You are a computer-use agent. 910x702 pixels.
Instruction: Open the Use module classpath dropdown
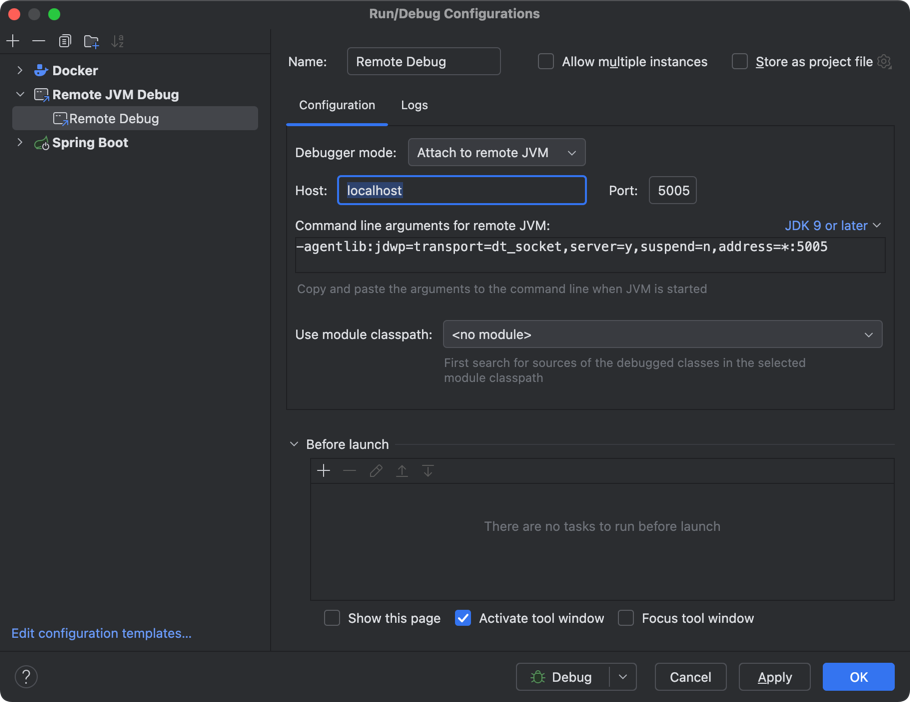[x=662, y=335]
